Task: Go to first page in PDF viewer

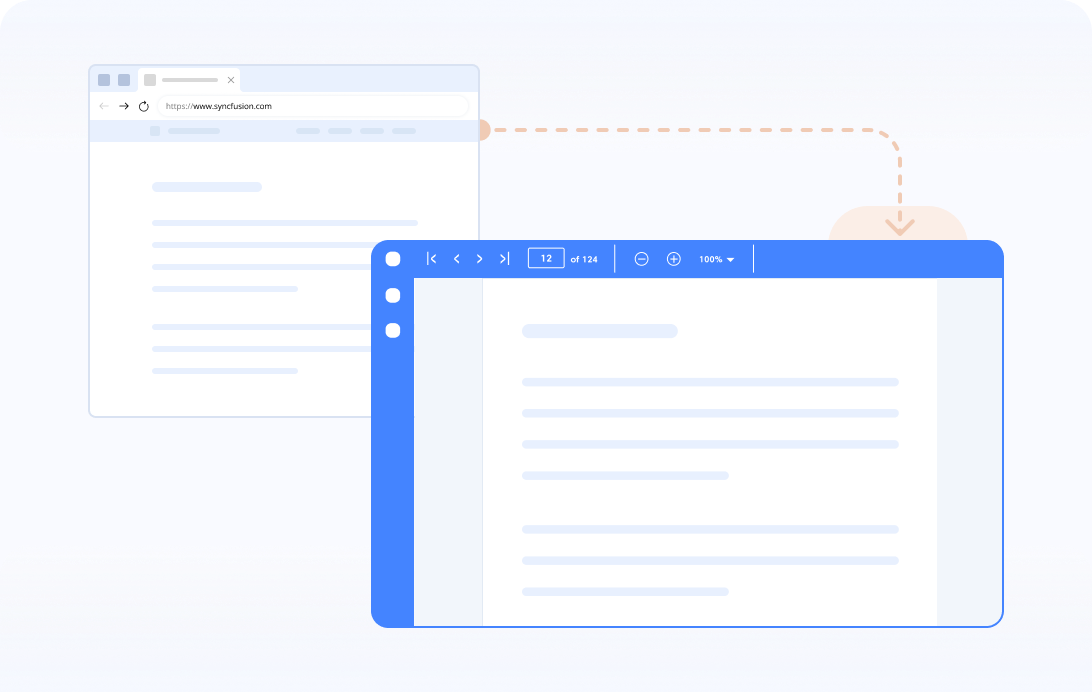Action: 432,259
